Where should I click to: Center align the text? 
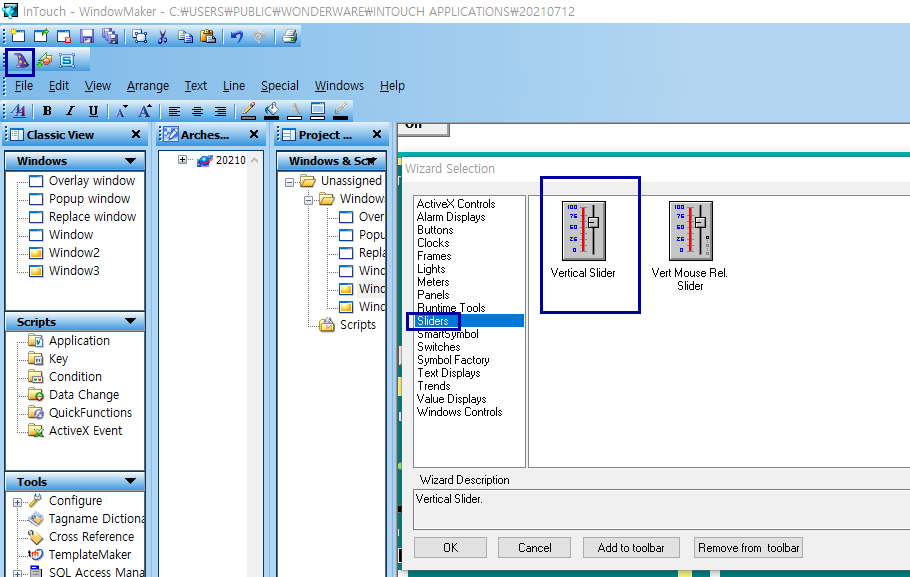point(197,111)
